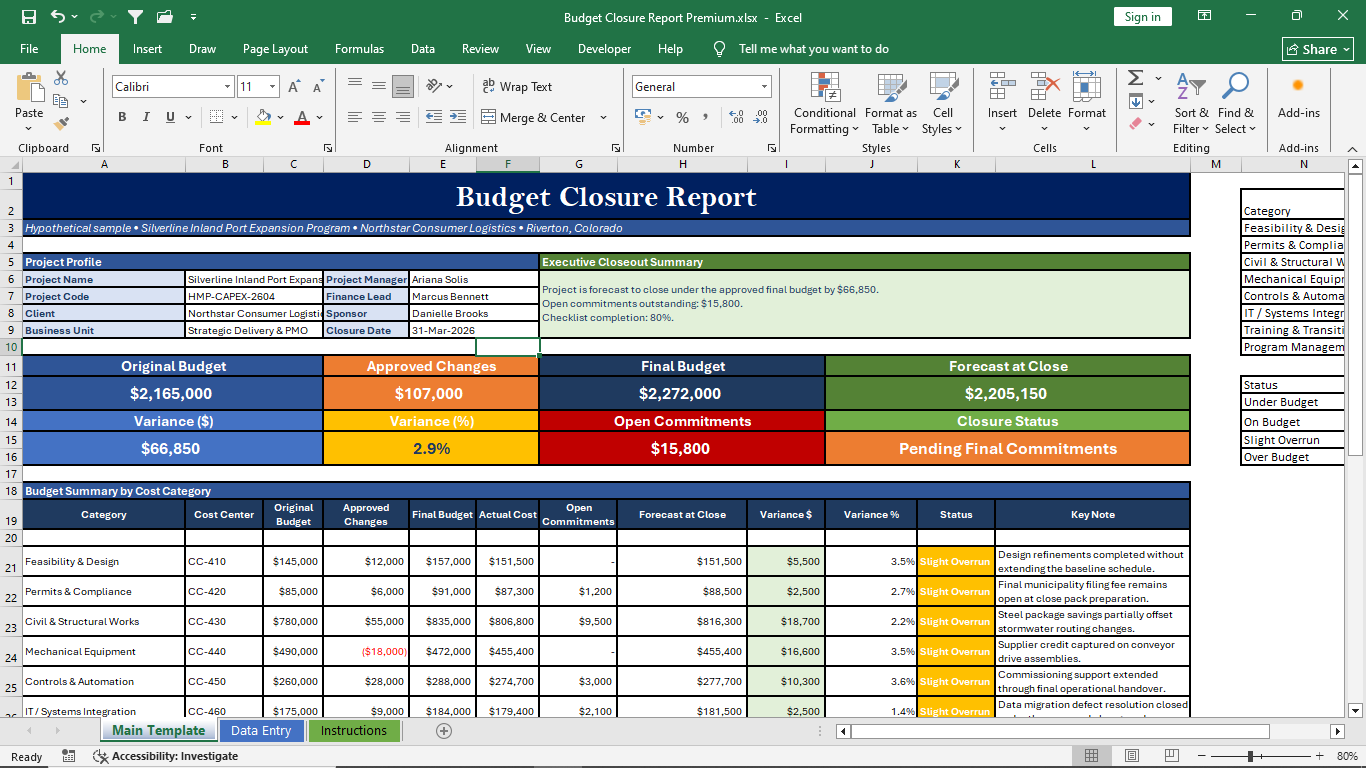Viewport: 1366px width, 770px height.
Task: Open the Format as Table gallery
Action: (890, 104)
